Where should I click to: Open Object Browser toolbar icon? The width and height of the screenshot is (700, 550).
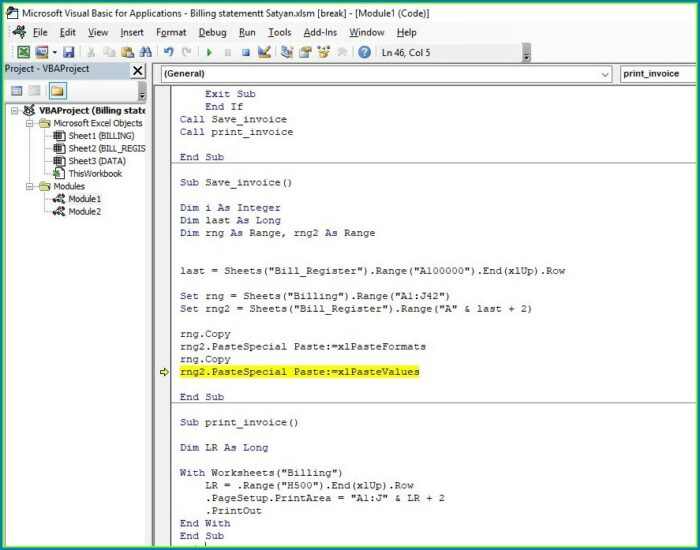[324, 52]
